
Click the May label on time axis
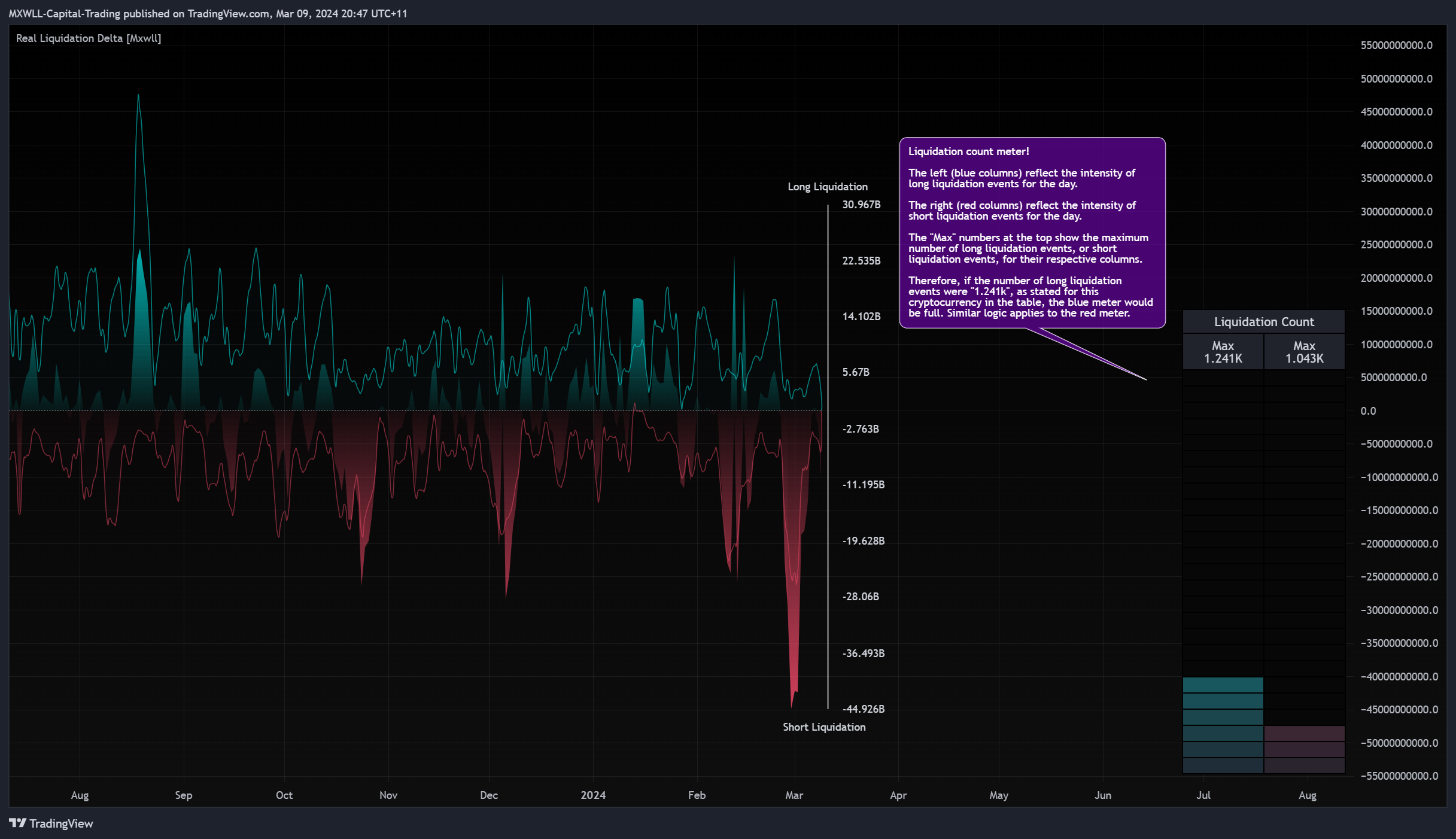(999, 795)
